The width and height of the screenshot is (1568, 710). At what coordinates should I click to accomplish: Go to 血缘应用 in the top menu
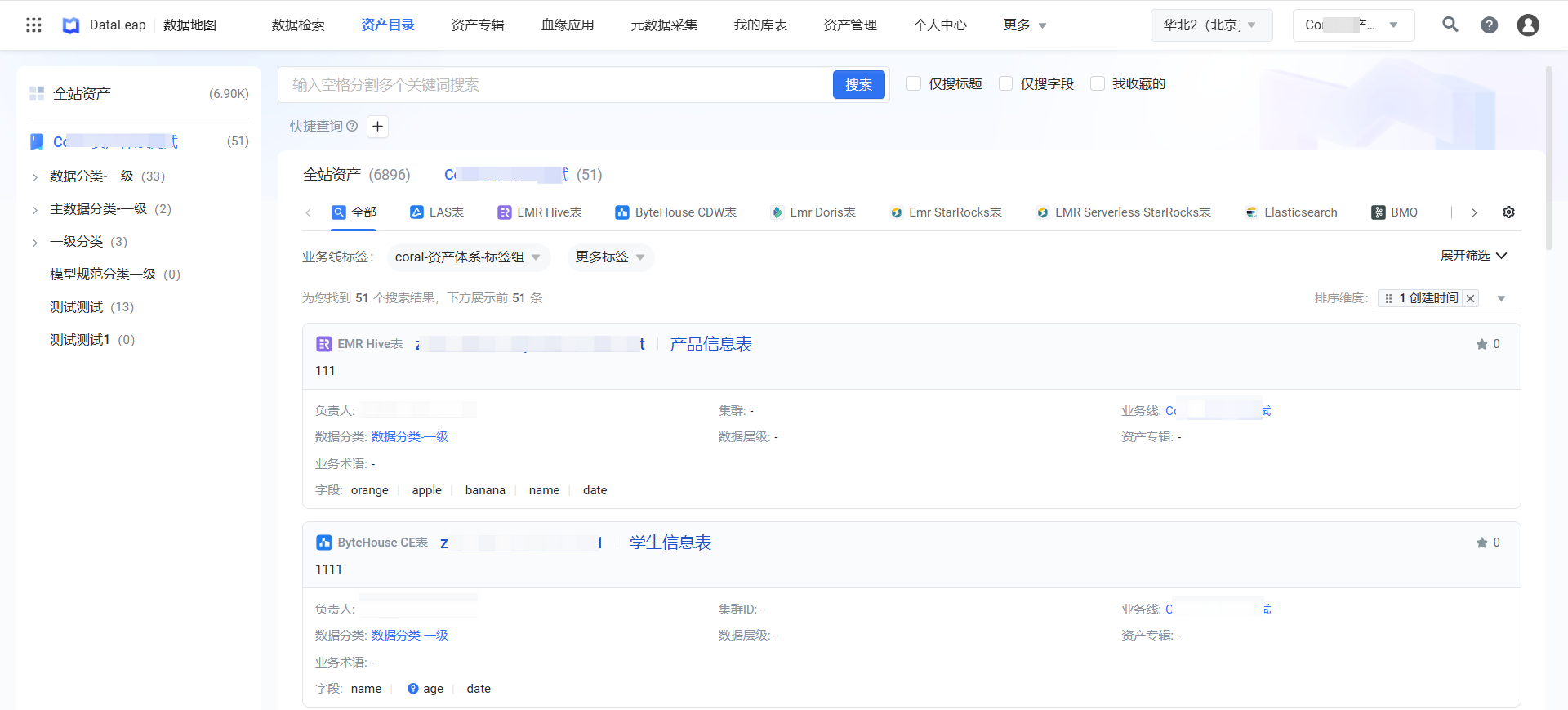click(568, 25)
